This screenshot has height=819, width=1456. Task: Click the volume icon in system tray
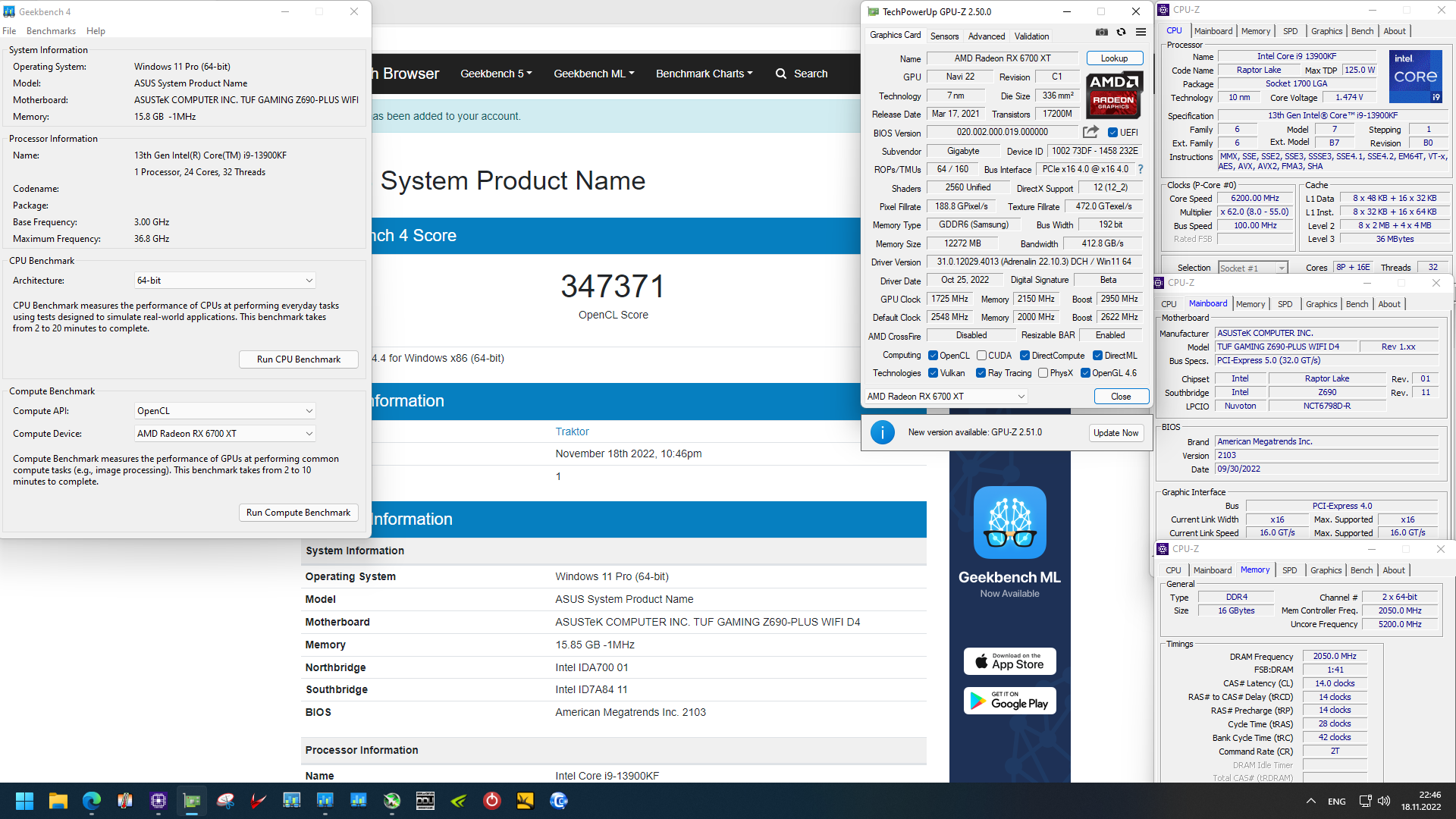pyautogui.click(x=1384, y=801)
